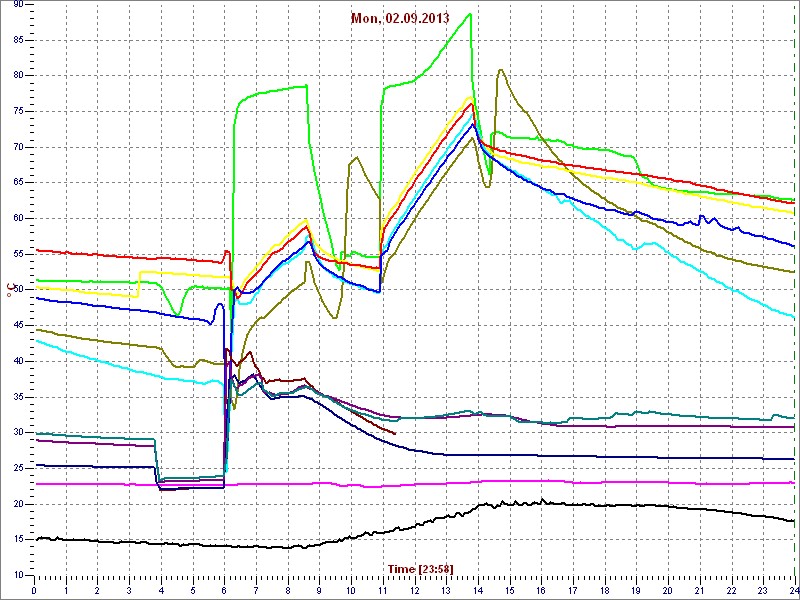Click hour 12 on the time axis
This screenshot has width=800, height=600.
pyautogui.click(x=415, y=590)
